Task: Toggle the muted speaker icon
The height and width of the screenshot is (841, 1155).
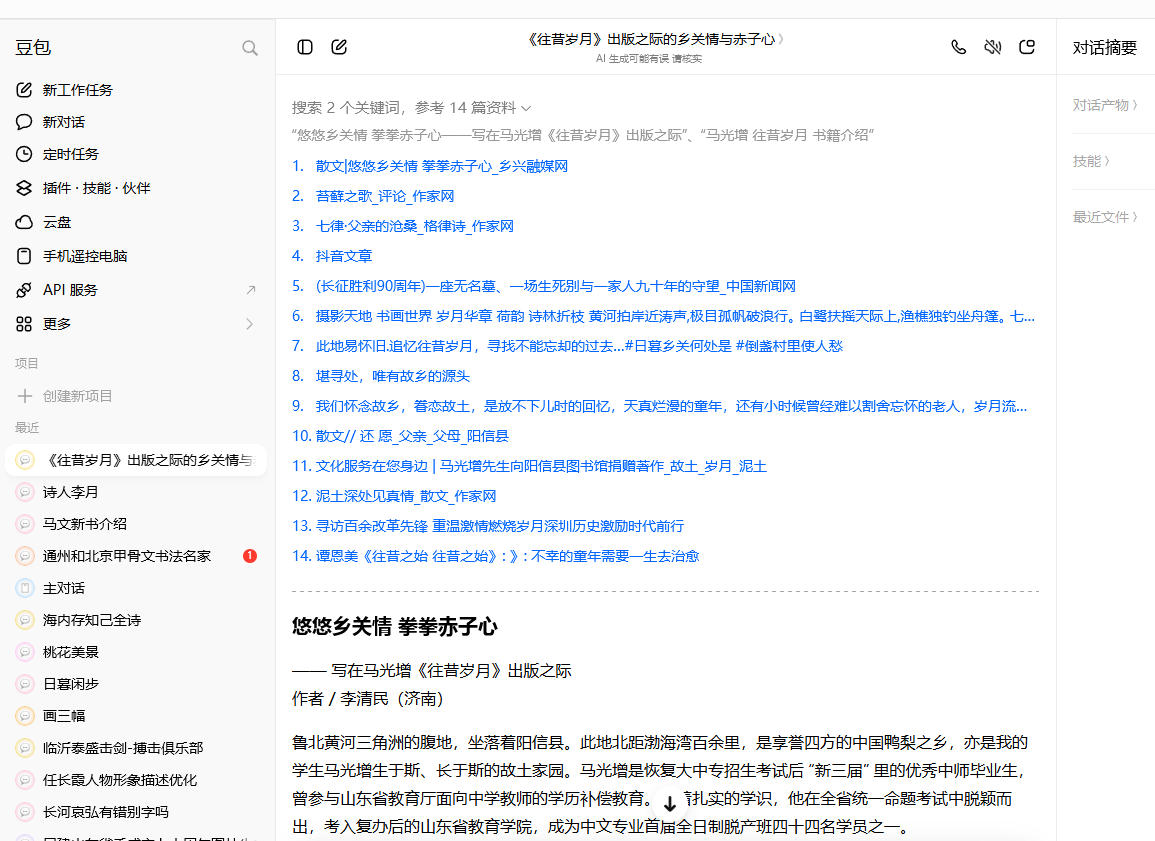Action: 993,47
